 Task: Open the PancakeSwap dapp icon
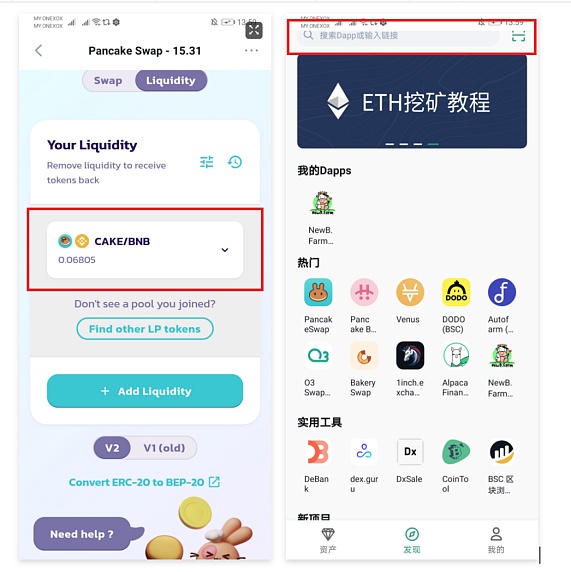click(318, 292)
